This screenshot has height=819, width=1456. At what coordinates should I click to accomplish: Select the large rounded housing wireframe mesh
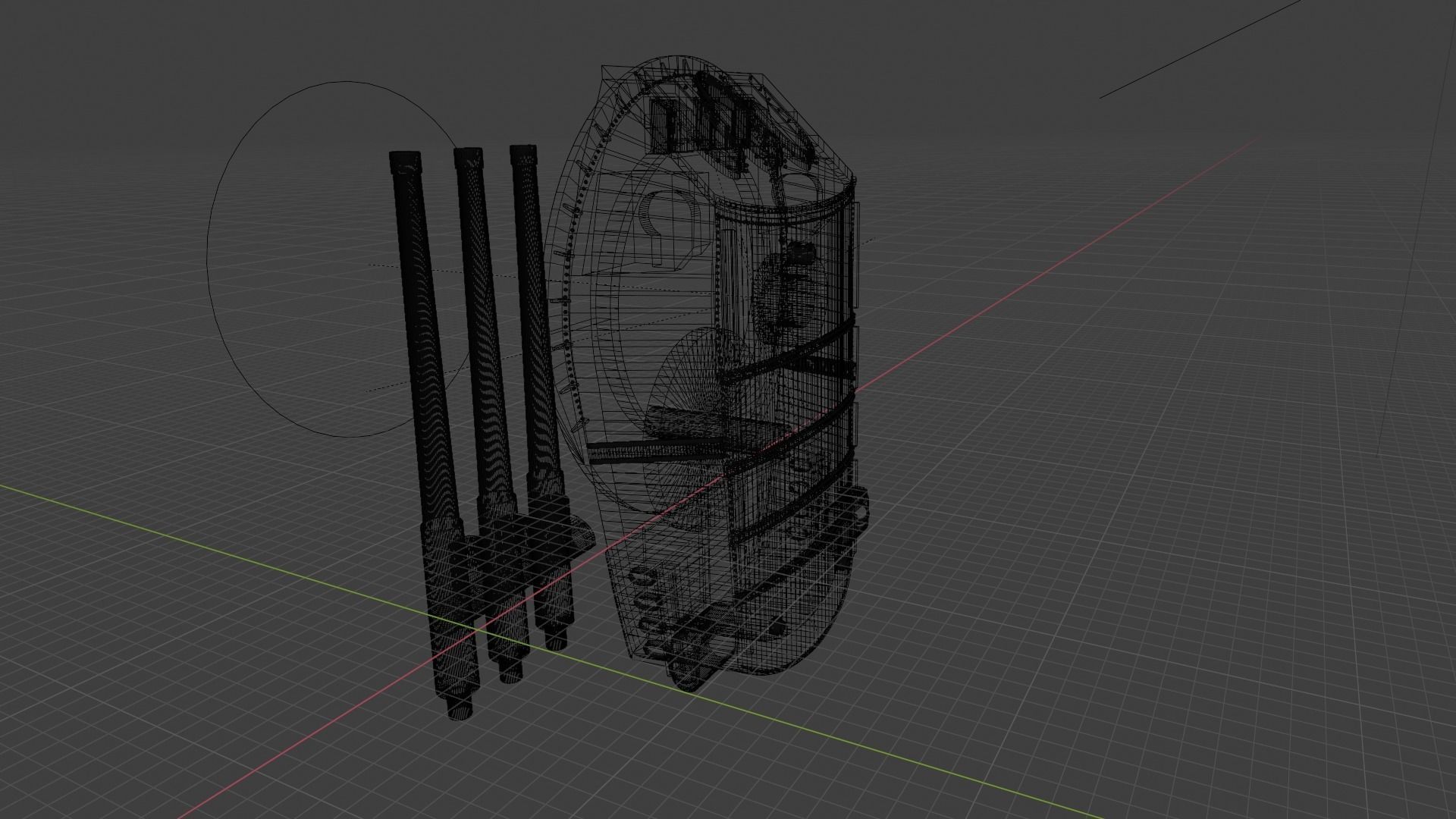(709, 372)
